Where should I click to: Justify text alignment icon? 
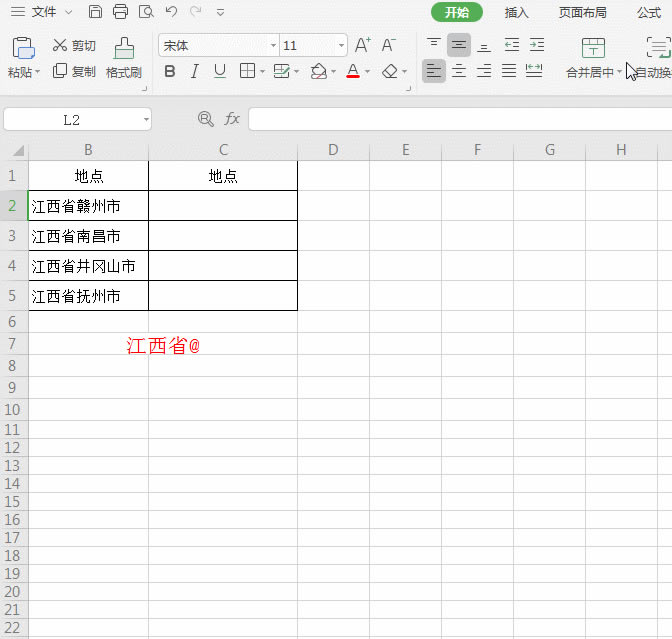pos(509,71)
